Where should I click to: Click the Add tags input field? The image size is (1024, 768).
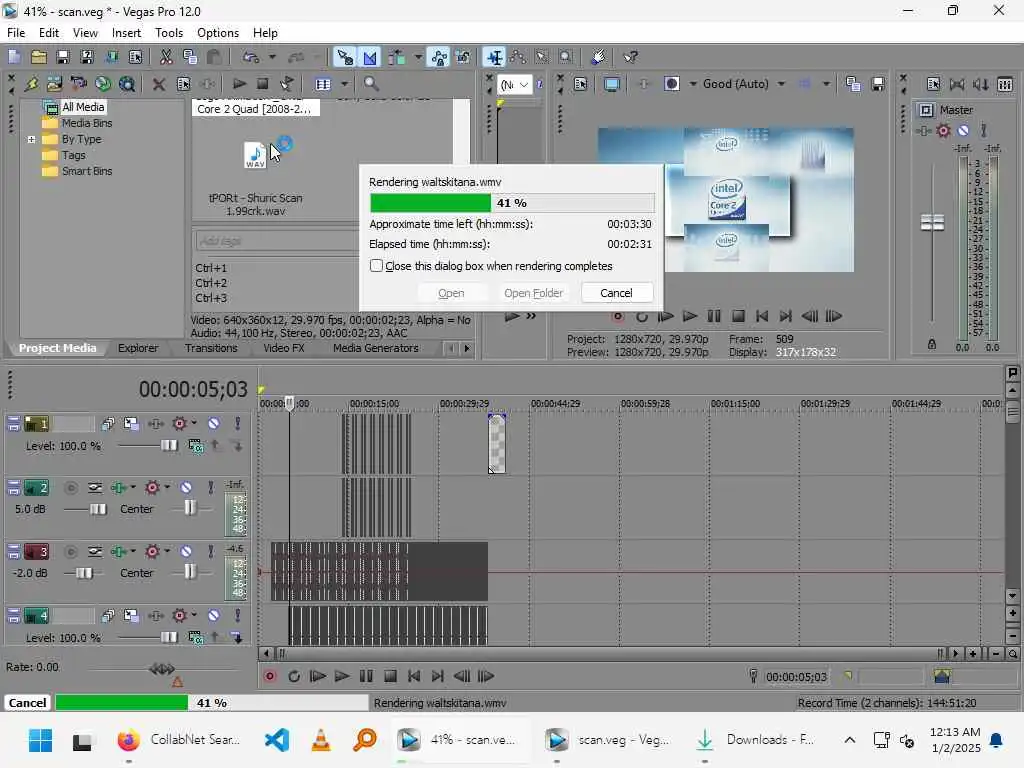click(x=276, y=241)
